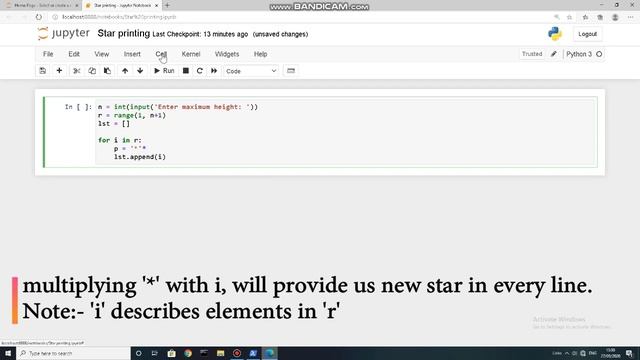Screen dimensions: 640x360
Task: Cut the selected cell with the scissors icon
Action: point(76,71)
